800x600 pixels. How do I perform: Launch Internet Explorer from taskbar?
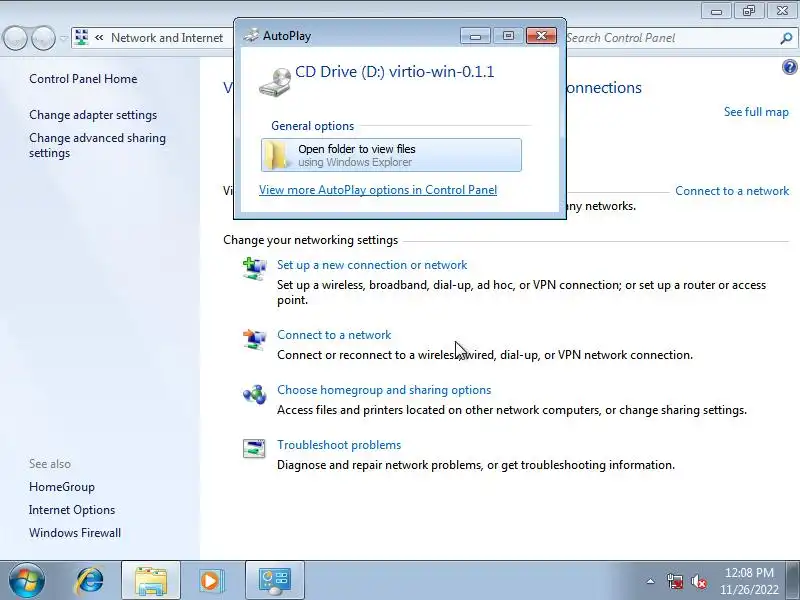[90, 581]
